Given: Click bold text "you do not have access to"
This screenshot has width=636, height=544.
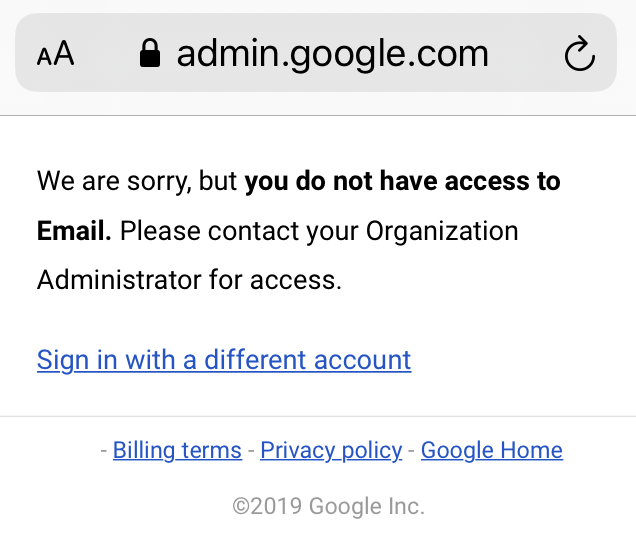Looking at the screenshot, I should click(402, 181).
